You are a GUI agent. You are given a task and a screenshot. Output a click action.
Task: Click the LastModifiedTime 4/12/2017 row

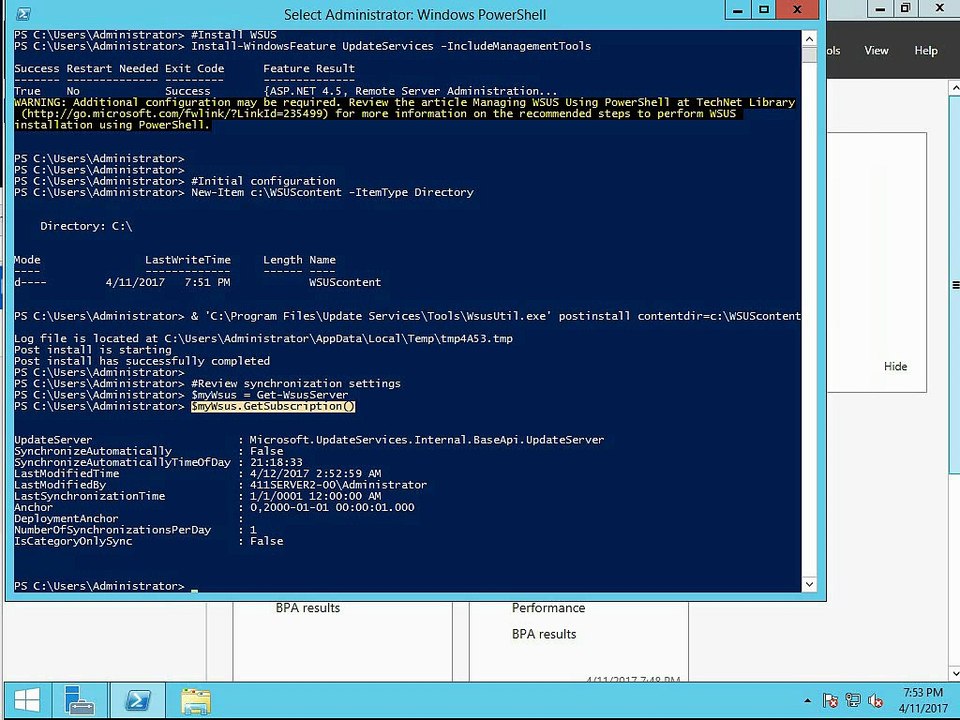[x=197, y=473]
